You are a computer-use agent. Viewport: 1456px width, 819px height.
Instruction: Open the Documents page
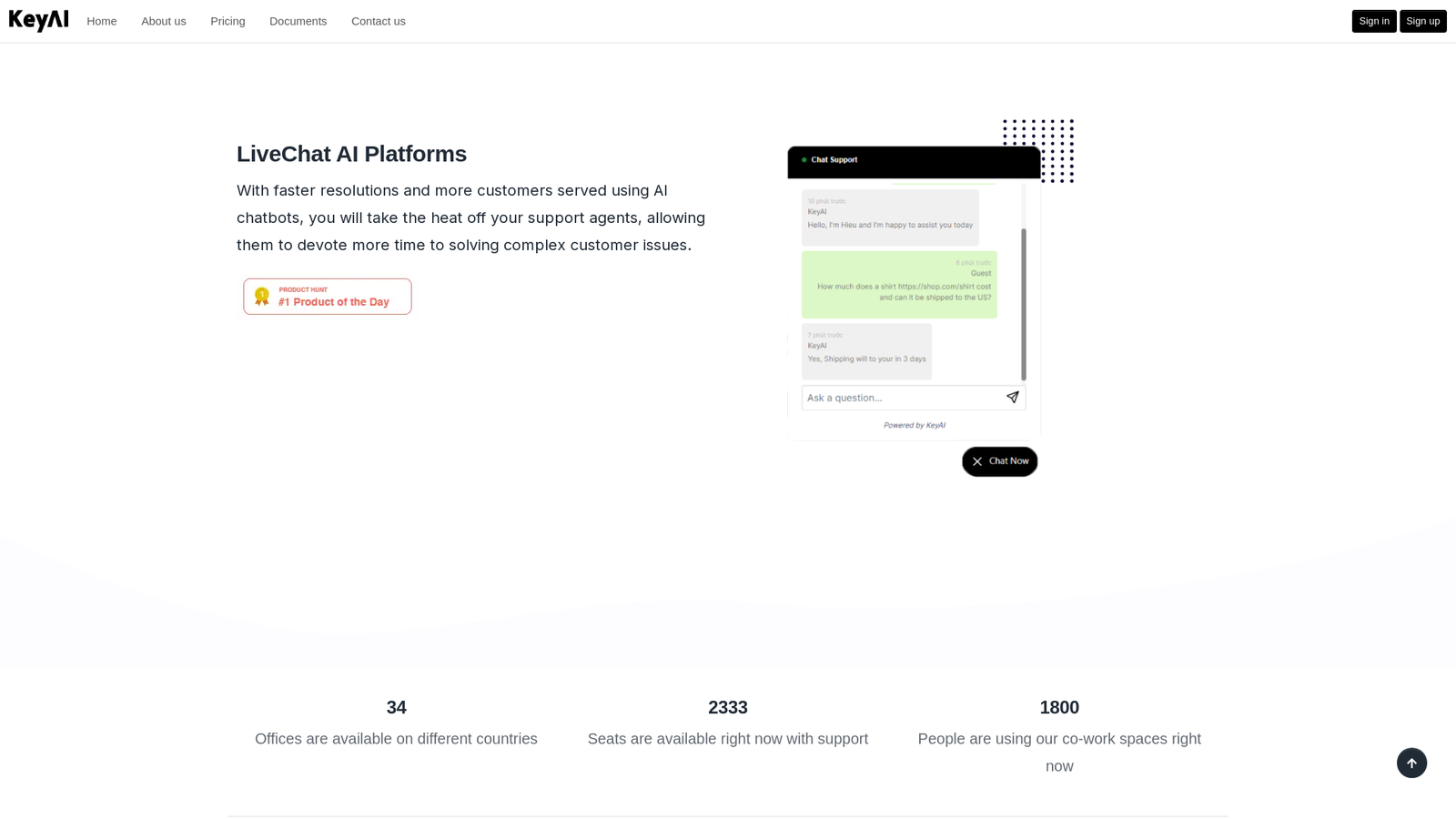coord(298,21)
